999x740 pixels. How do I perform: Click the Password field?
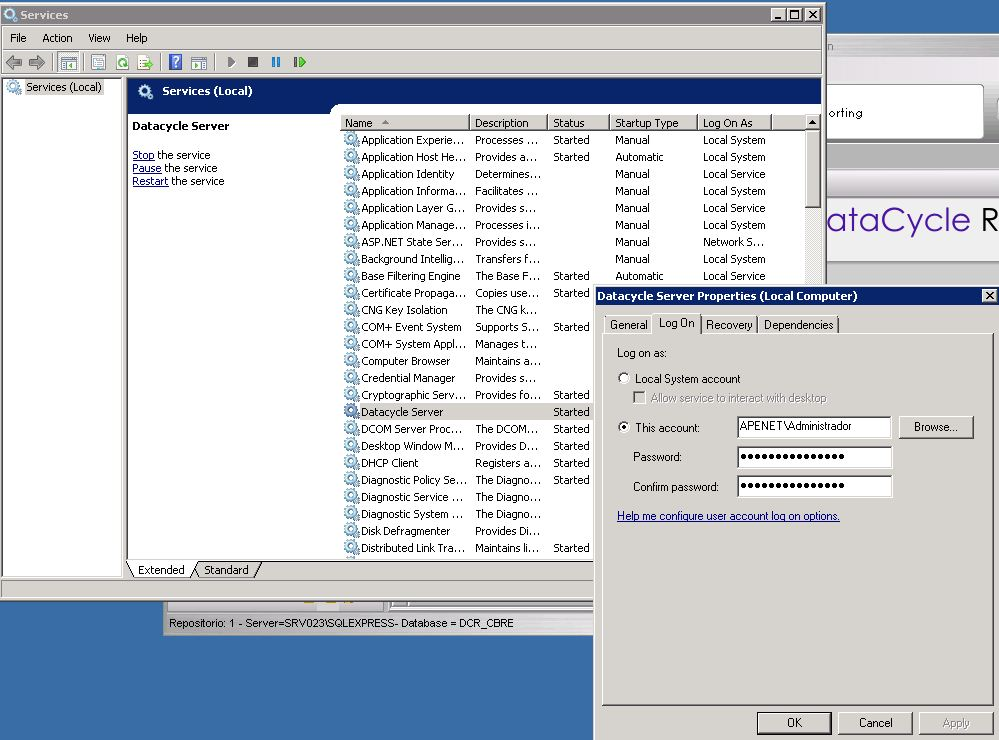[x=814, y=457]
